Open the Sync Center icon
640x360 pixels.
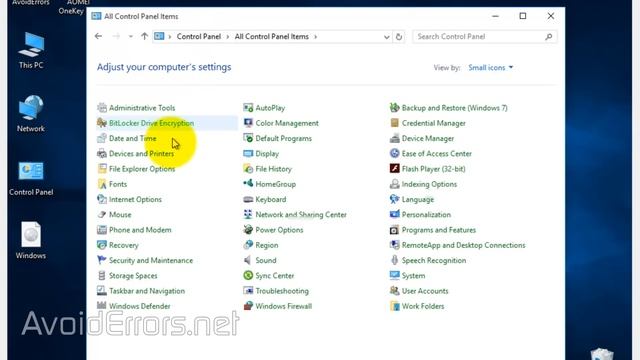(248, 276)
